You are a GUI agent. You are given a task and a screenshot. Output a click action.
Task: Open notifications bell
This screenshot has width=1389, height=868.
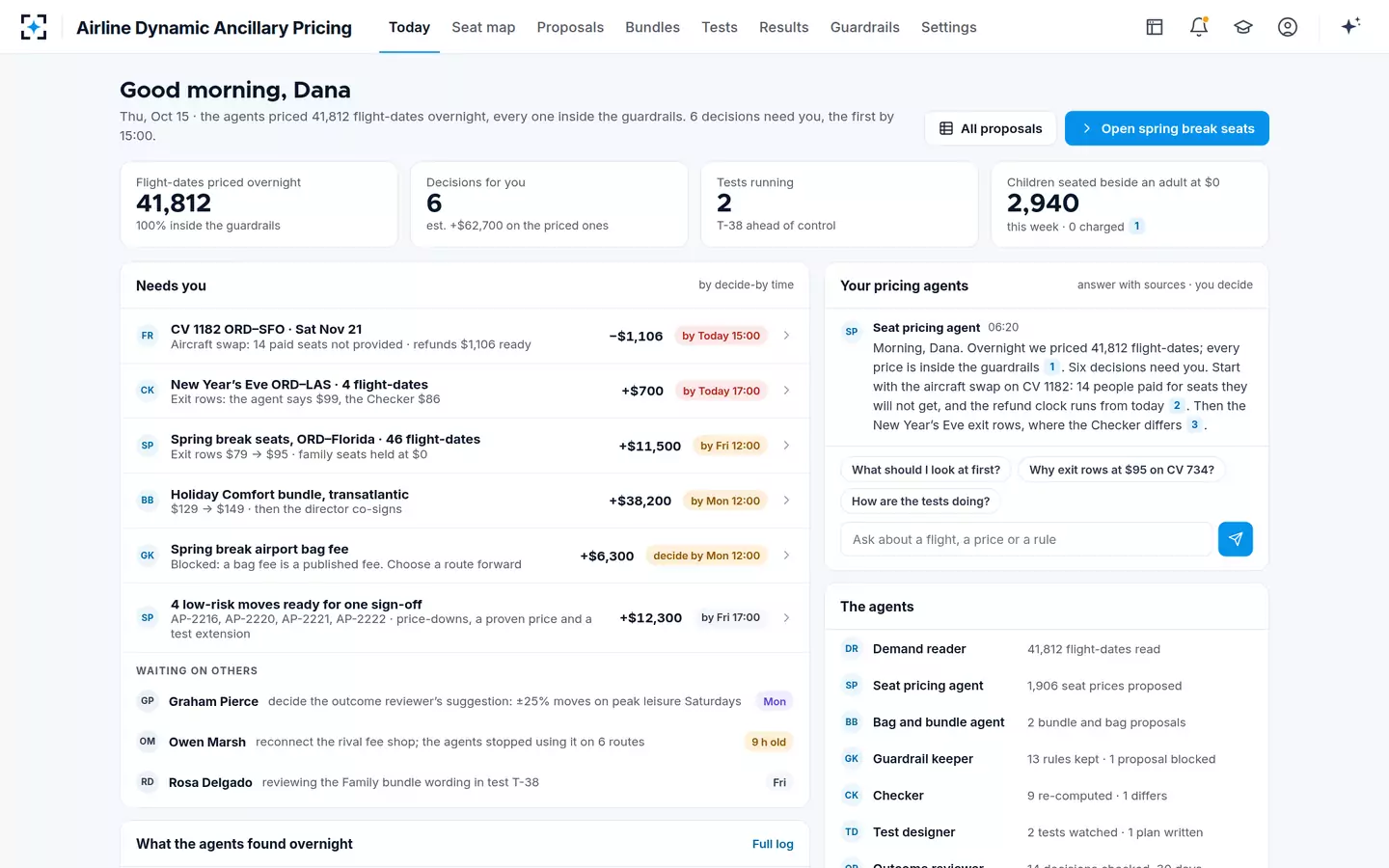1199,27
